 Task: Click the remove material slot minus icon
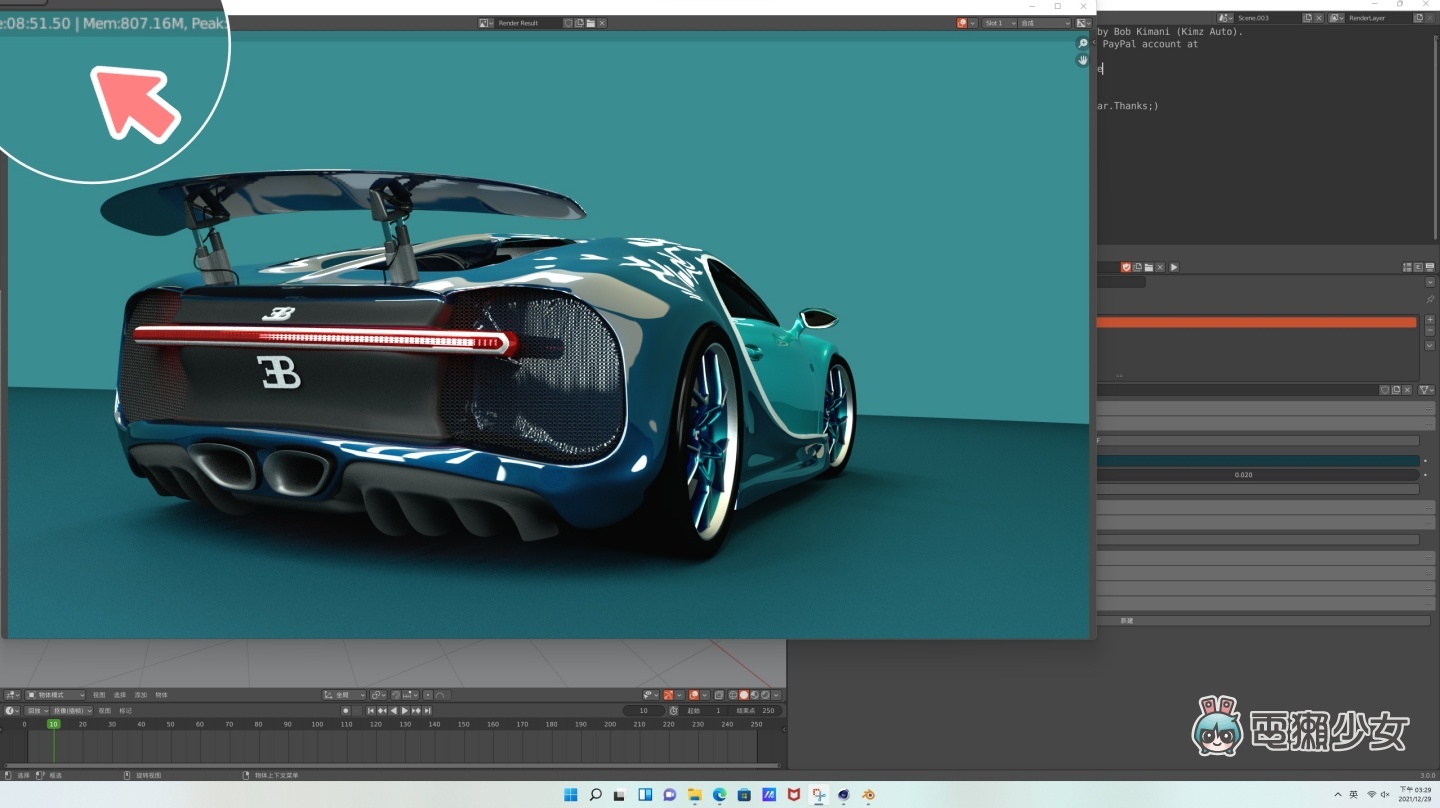coord(1429,331)
